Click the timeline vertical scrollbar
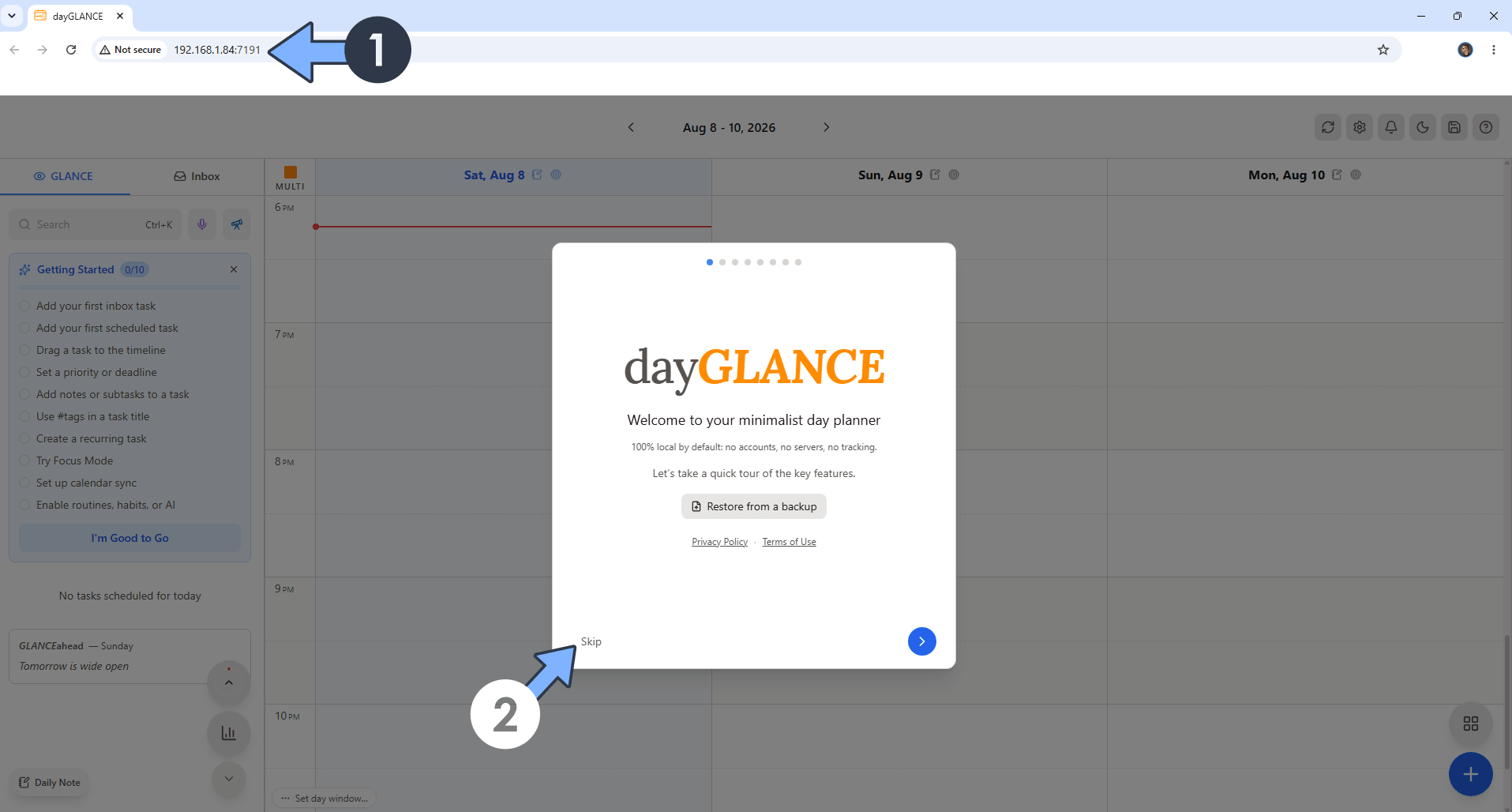 [1506, 701]
